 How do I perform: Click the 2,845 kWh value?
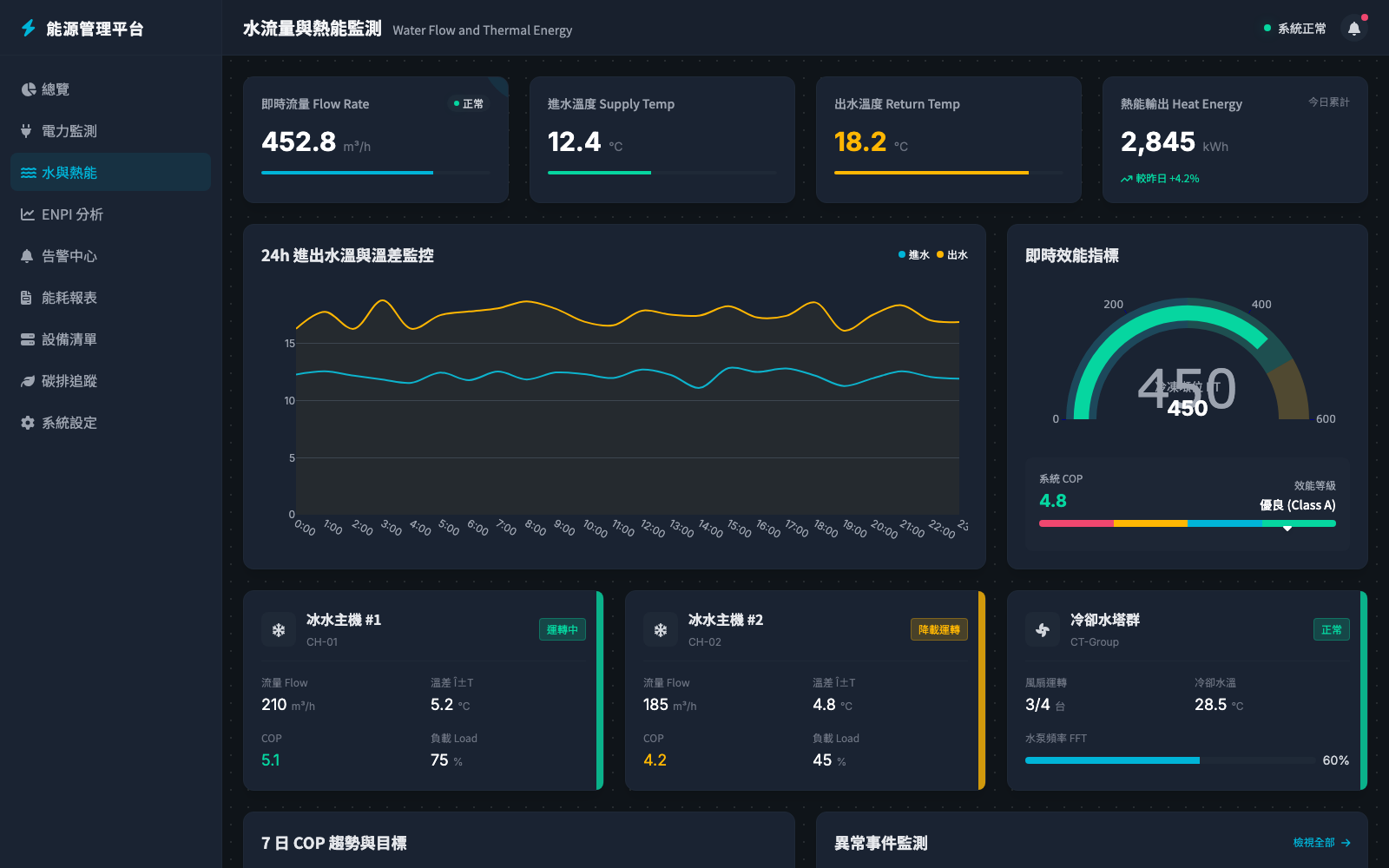1158,141
